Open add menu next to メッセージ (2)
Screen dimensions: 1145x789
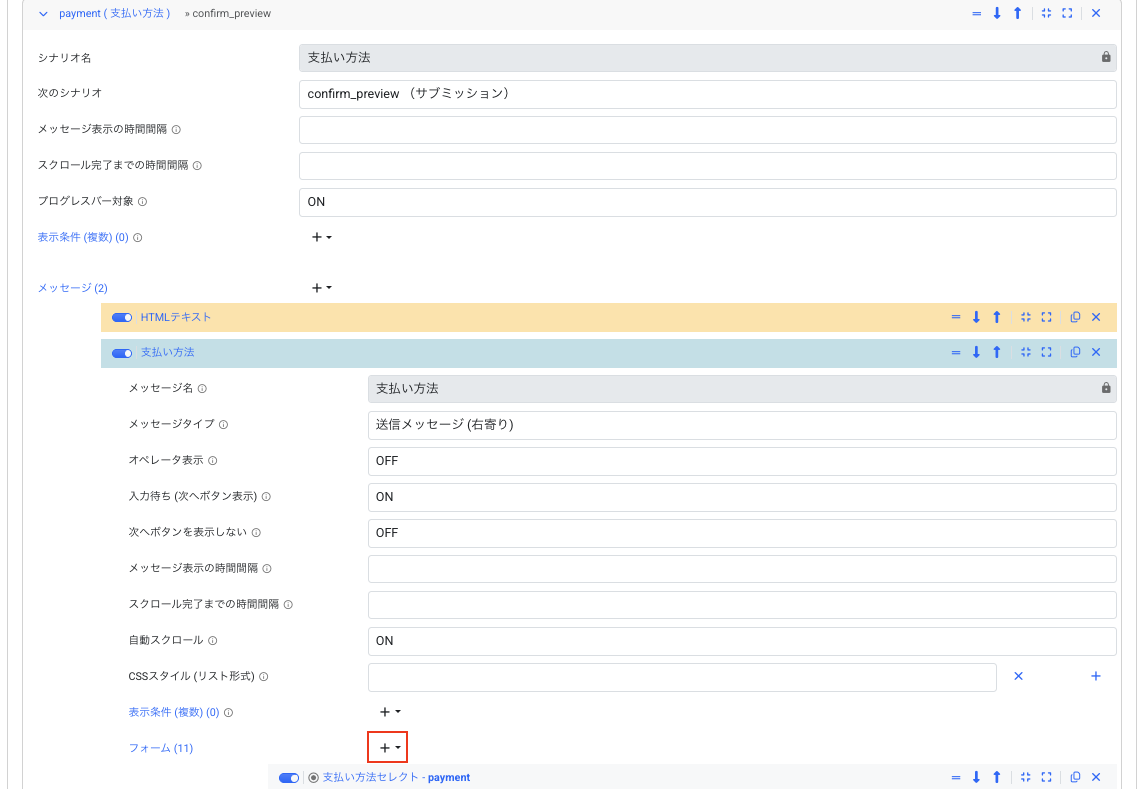[x=321, y=288]
